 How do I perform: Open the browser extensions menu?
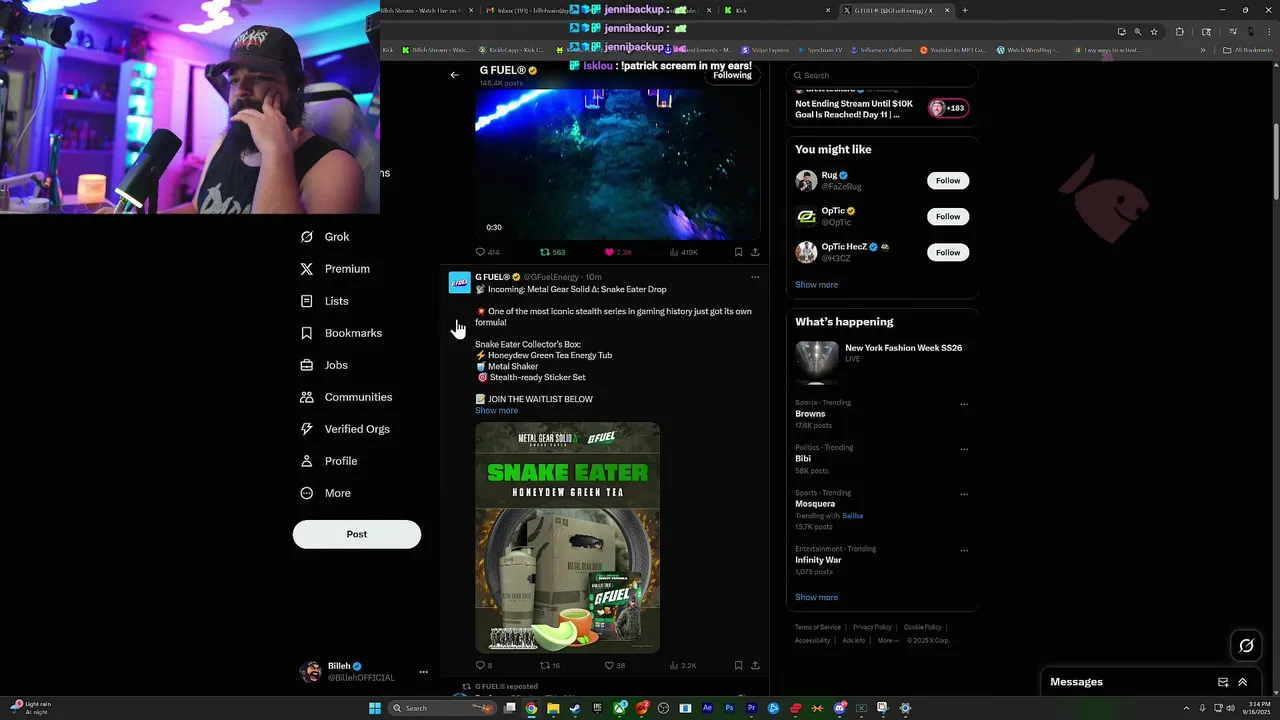tap(1179, 32)
